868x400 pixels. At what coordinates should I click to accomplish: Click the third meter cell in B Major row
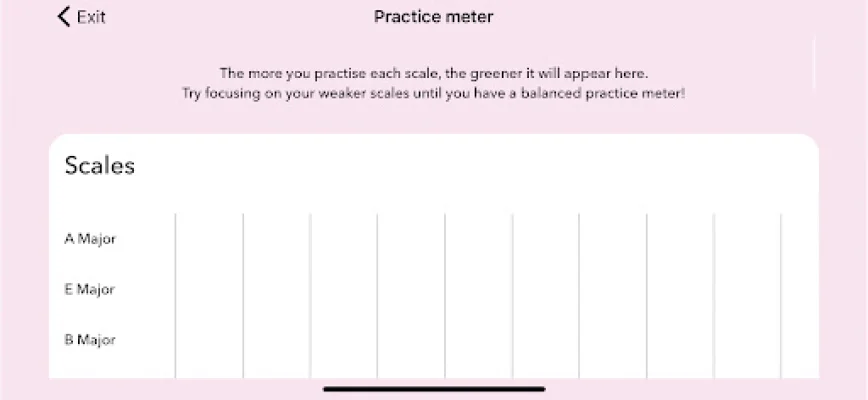click(344, 340)
